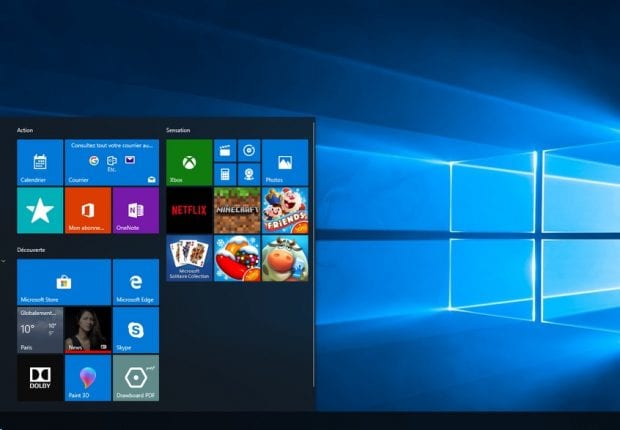Open the small Calculator tile

tap(225, 174)
